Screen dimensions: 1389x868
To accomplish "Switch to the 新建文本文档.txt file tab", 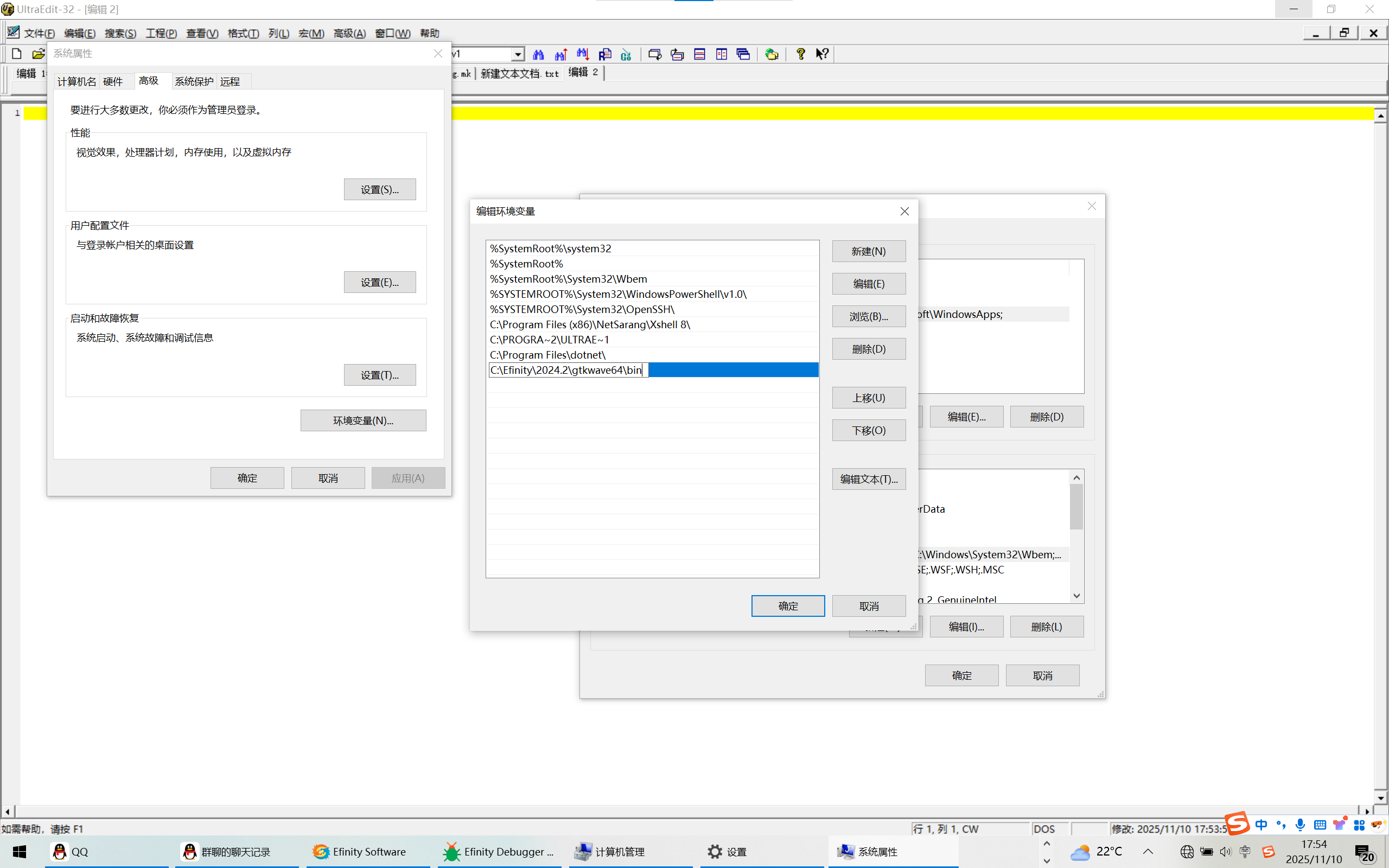I will 519,73.
